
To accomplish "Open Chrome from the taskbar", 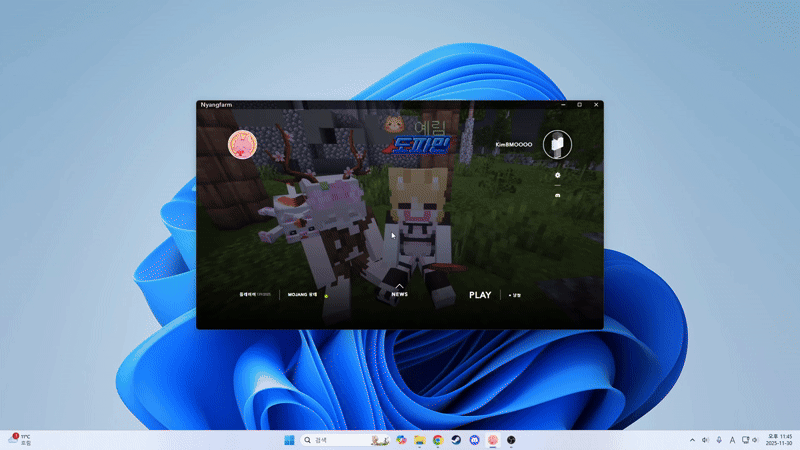I will pos(438,440).
